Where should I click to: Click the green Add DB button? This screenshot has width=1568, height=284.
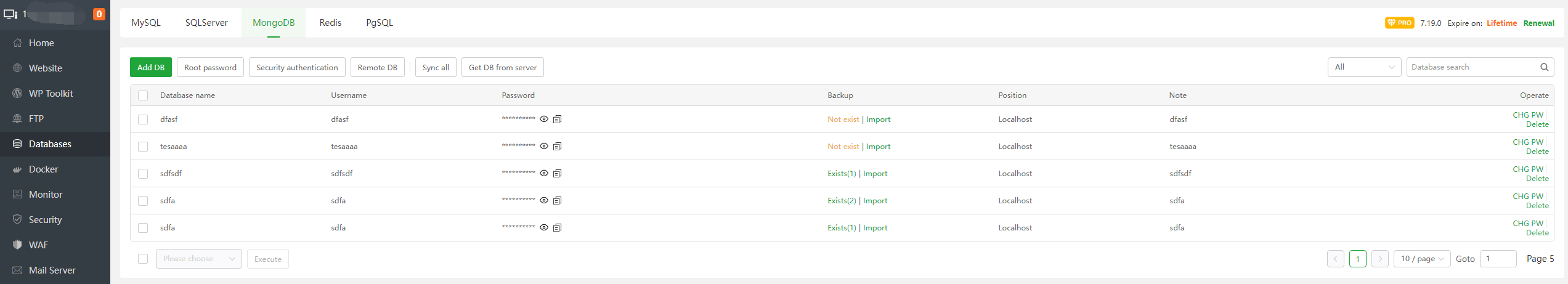[151, 68]
